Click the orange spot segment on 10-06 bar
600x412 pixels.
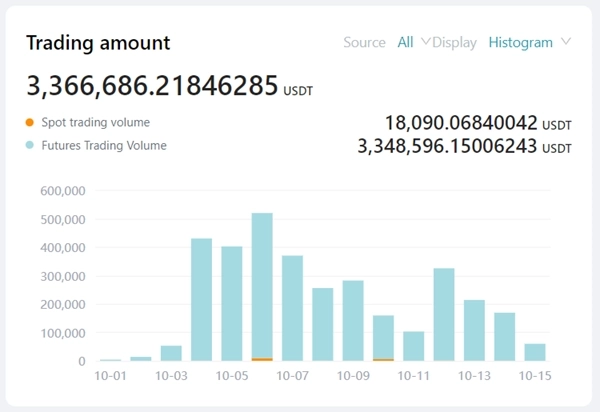click(x=262, y=359)
